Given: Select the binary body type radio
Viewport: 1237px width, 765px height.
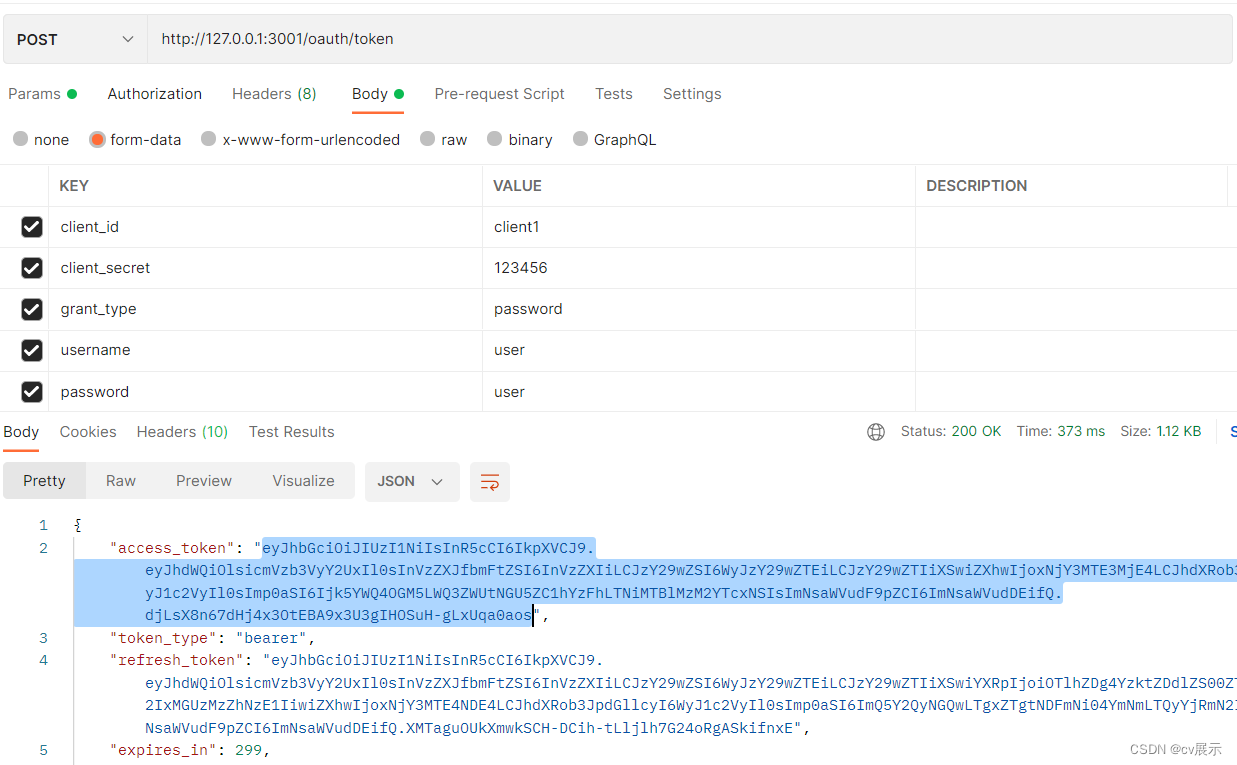Looking at the screenshot, I should (x=495, y=140).
